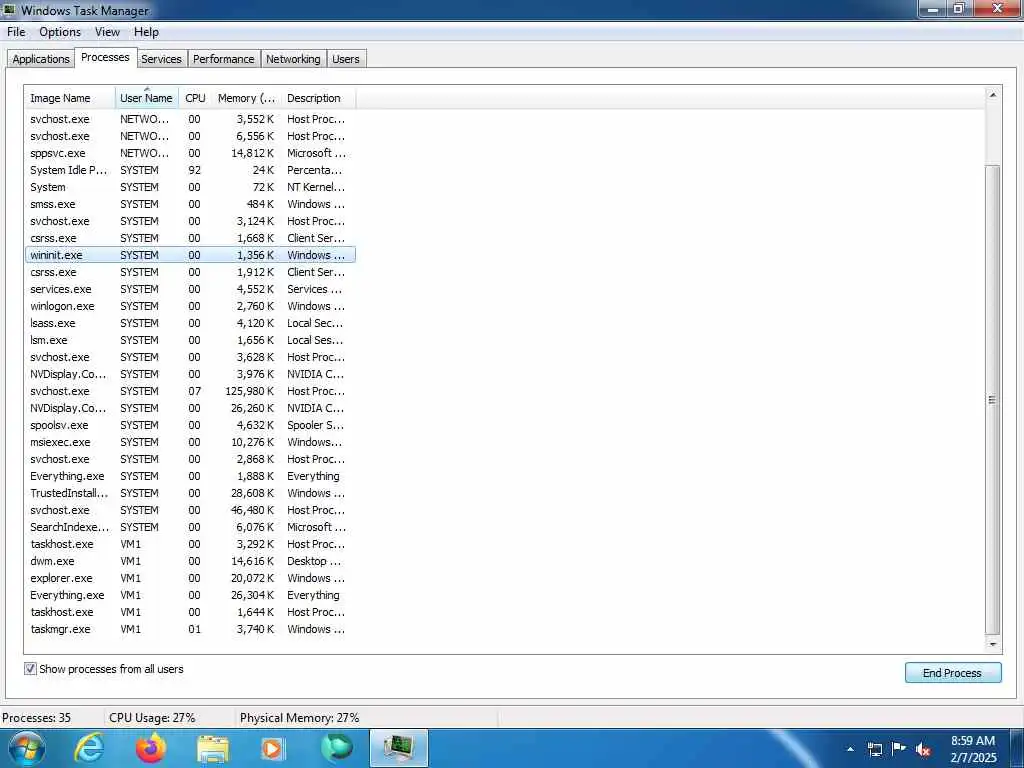1024x768 pixels.
Task: Select the sppsvc.exe process
Action: click(x=190, y=153)
